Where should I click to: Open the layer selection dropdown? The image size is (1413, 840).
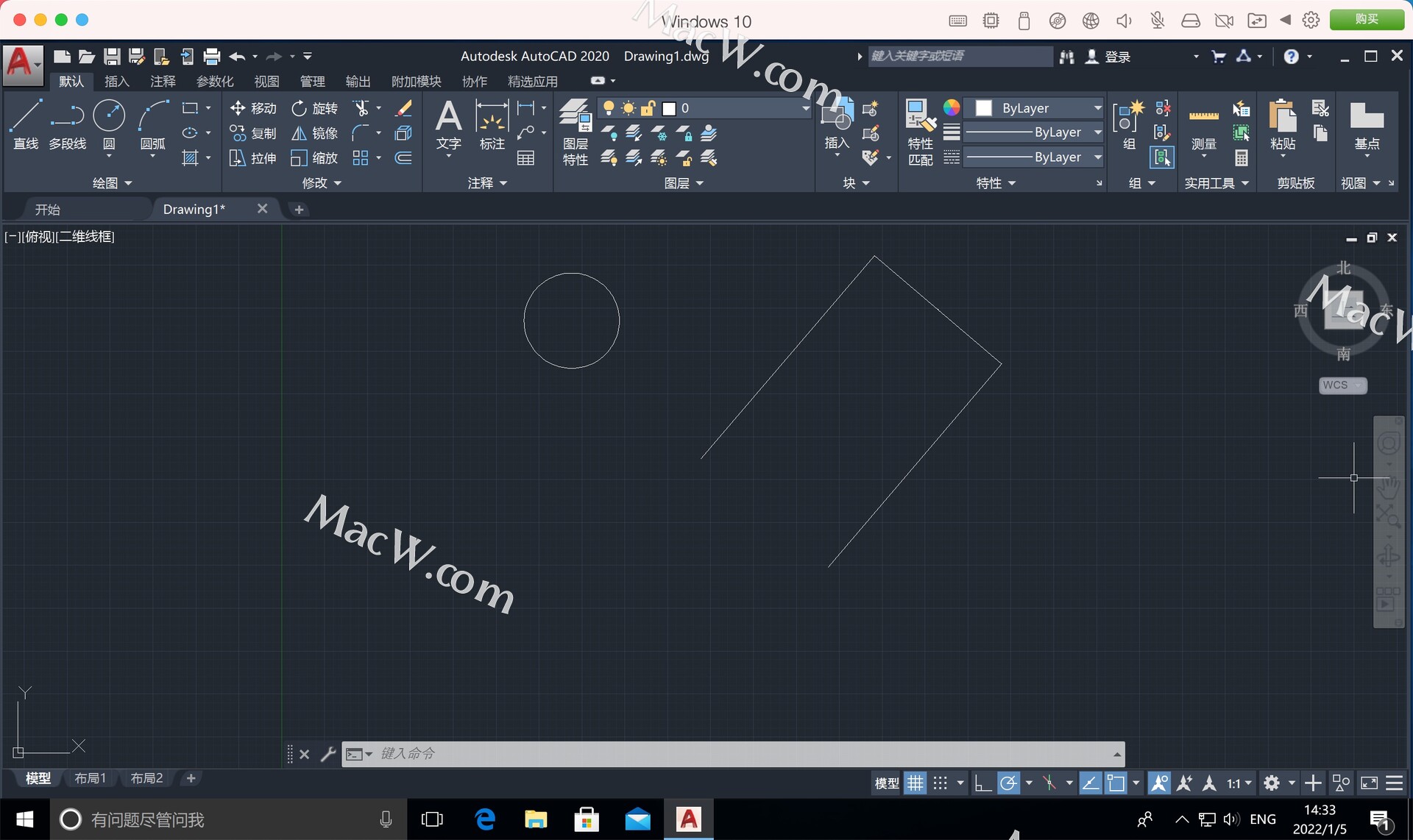click(x=805, y=108)
